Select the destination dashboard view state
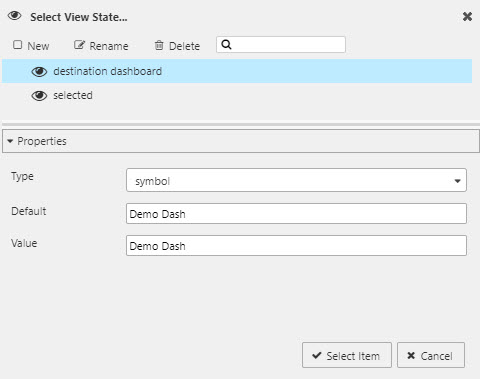Viewport: 480px width, 379px height. pyautogui.click(x=237, y=71)
